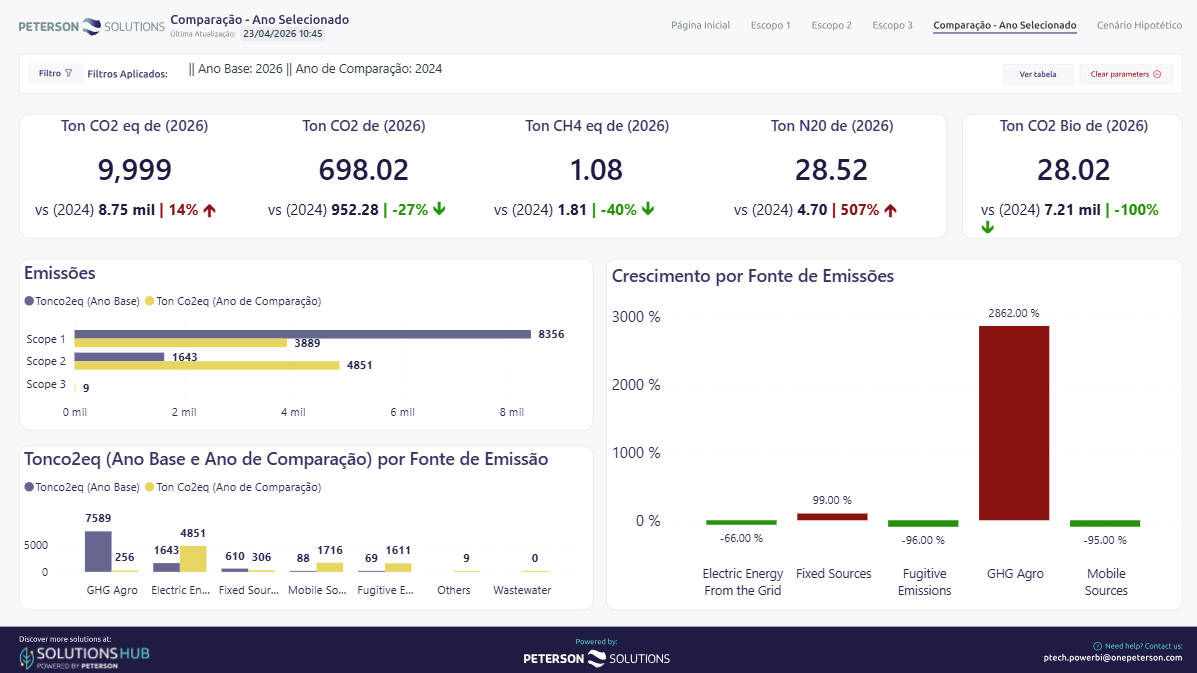Switch to Escopo 2 tab
Screen dimensions: 1197x673
(831, 25)
